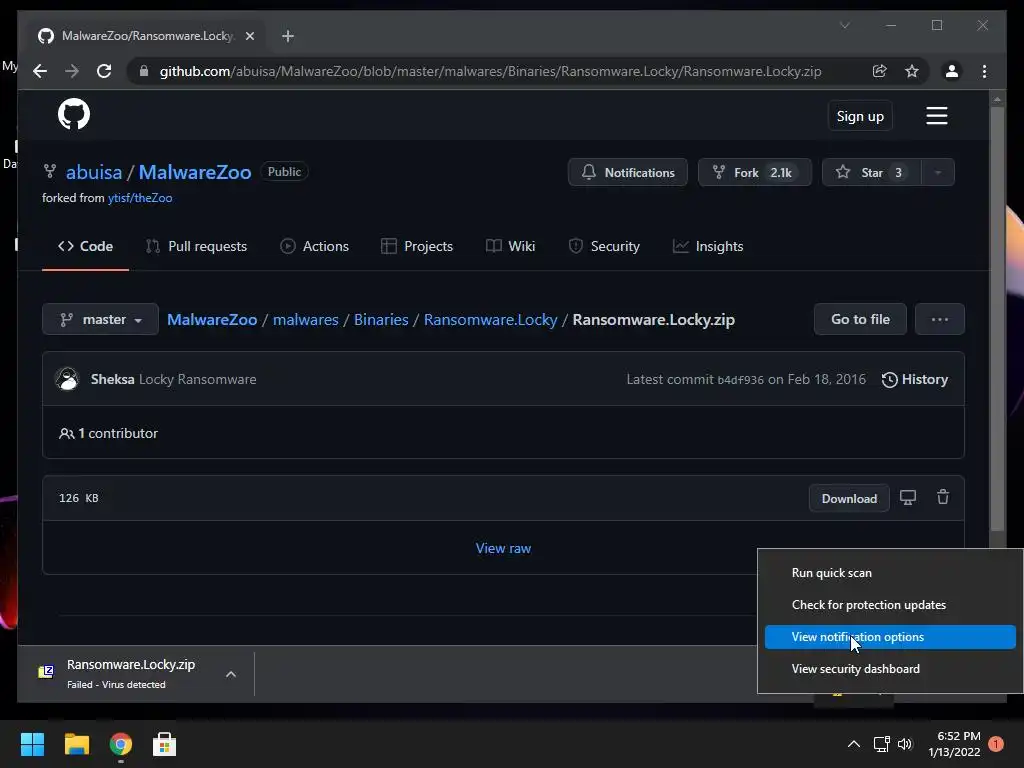Open Chrome's tab search chevron
This screenshot has height=768, width=1024.
coord(844,25)
